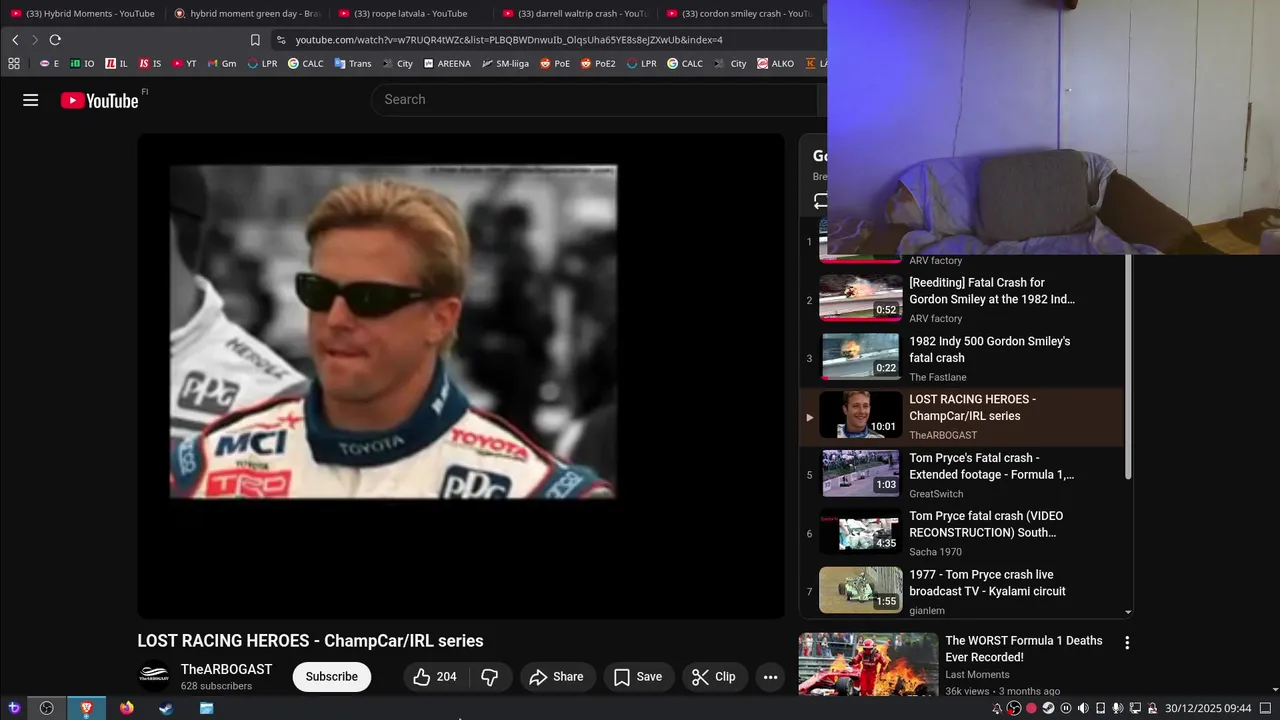
Task: Click the browser back arrow
Action: tap(15, 40)
